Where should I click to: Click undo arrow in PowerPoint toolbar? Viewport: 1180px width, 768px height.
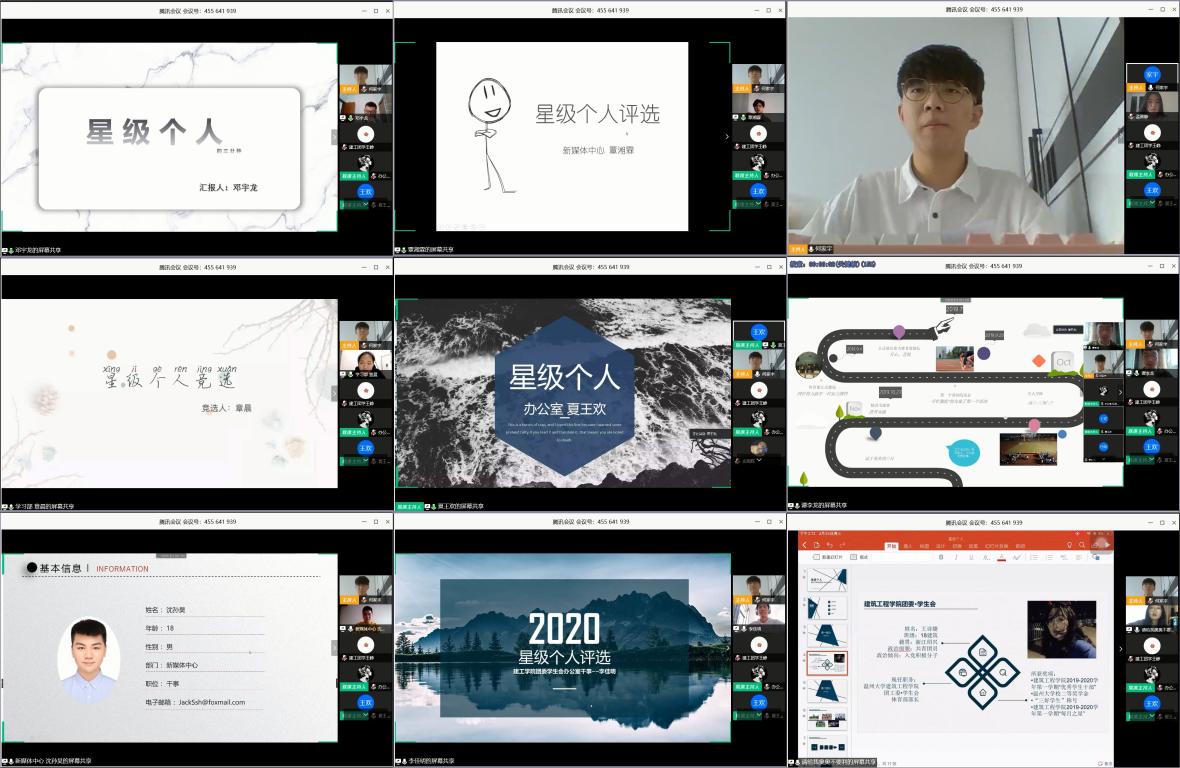pos(830,545)
